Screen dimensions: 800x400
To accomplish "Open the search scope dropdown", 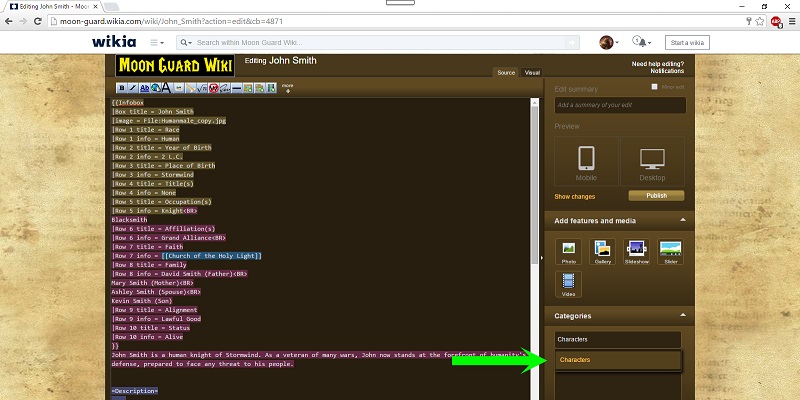I will coord(186,42).
